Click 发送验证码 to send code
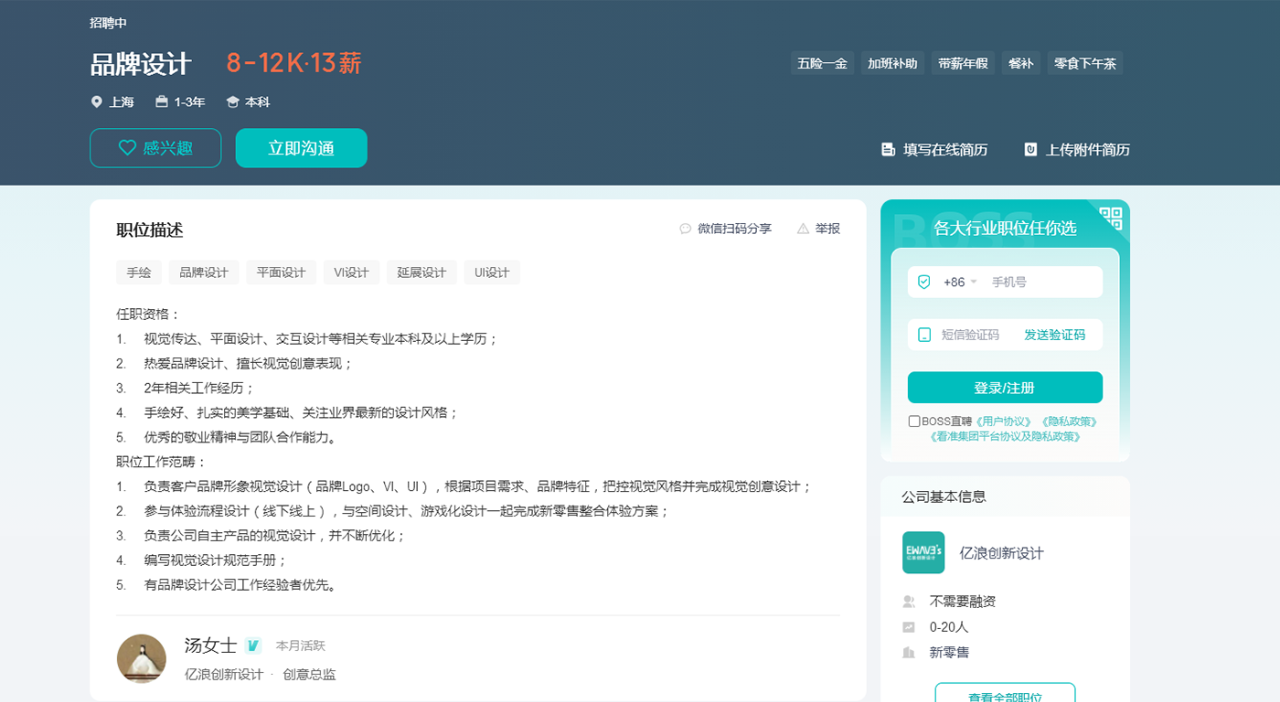Screen dimensions: 1280x702 (1054, 335)
